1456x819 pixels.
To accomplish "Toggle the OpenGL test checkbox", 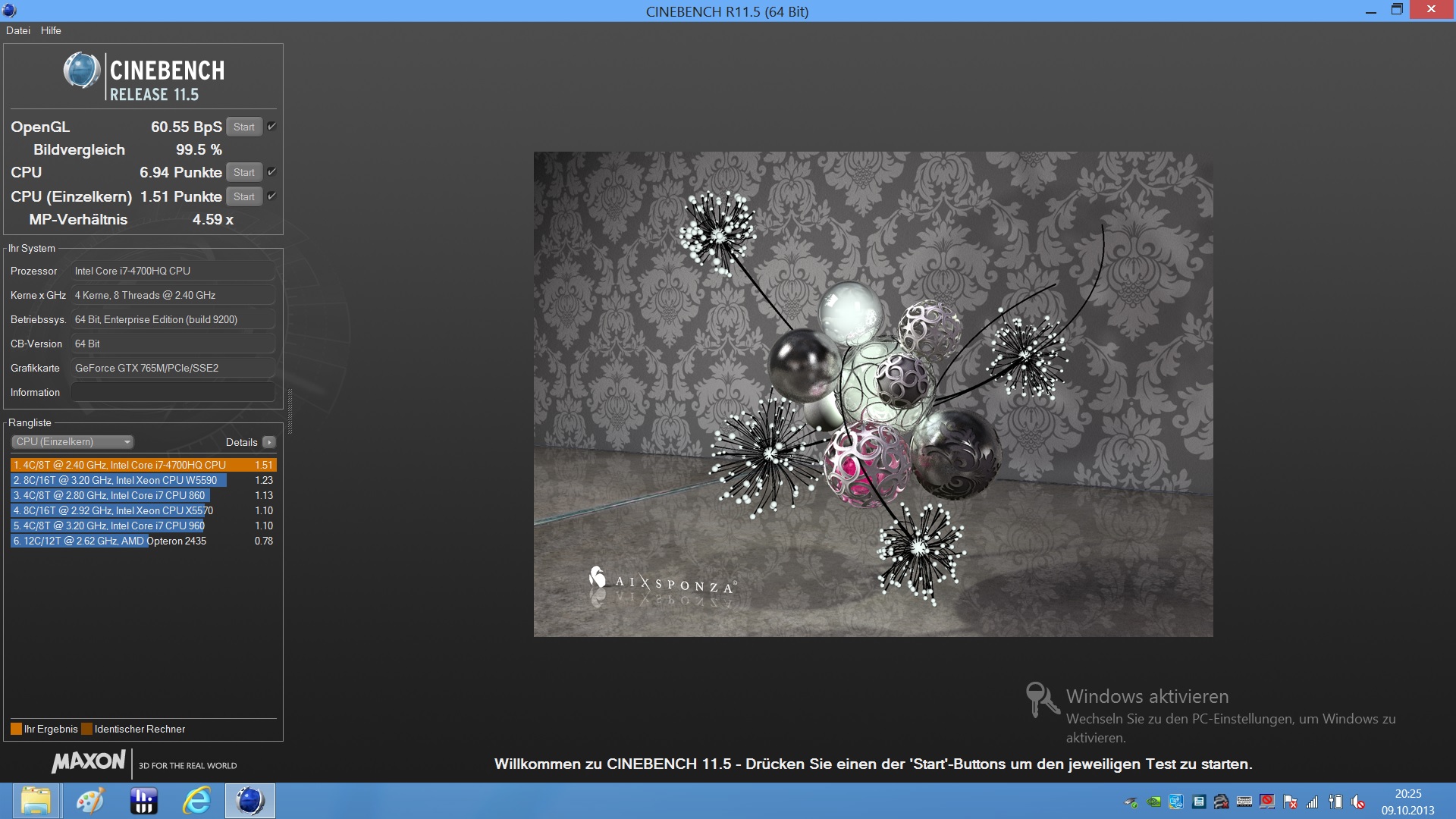I will (271, 127).
